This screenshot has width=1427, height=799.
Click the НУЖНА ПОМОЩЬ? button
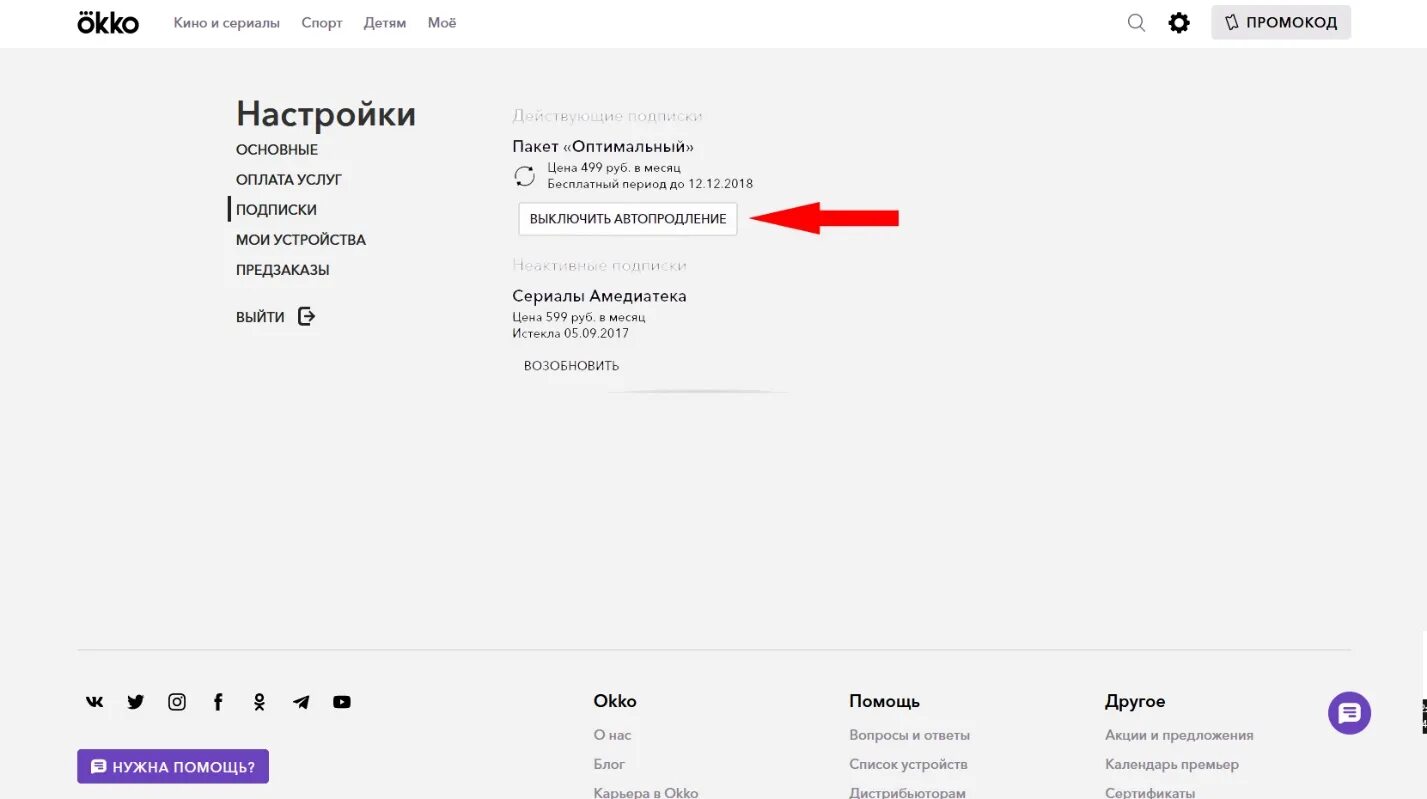(x=173, y=767)
